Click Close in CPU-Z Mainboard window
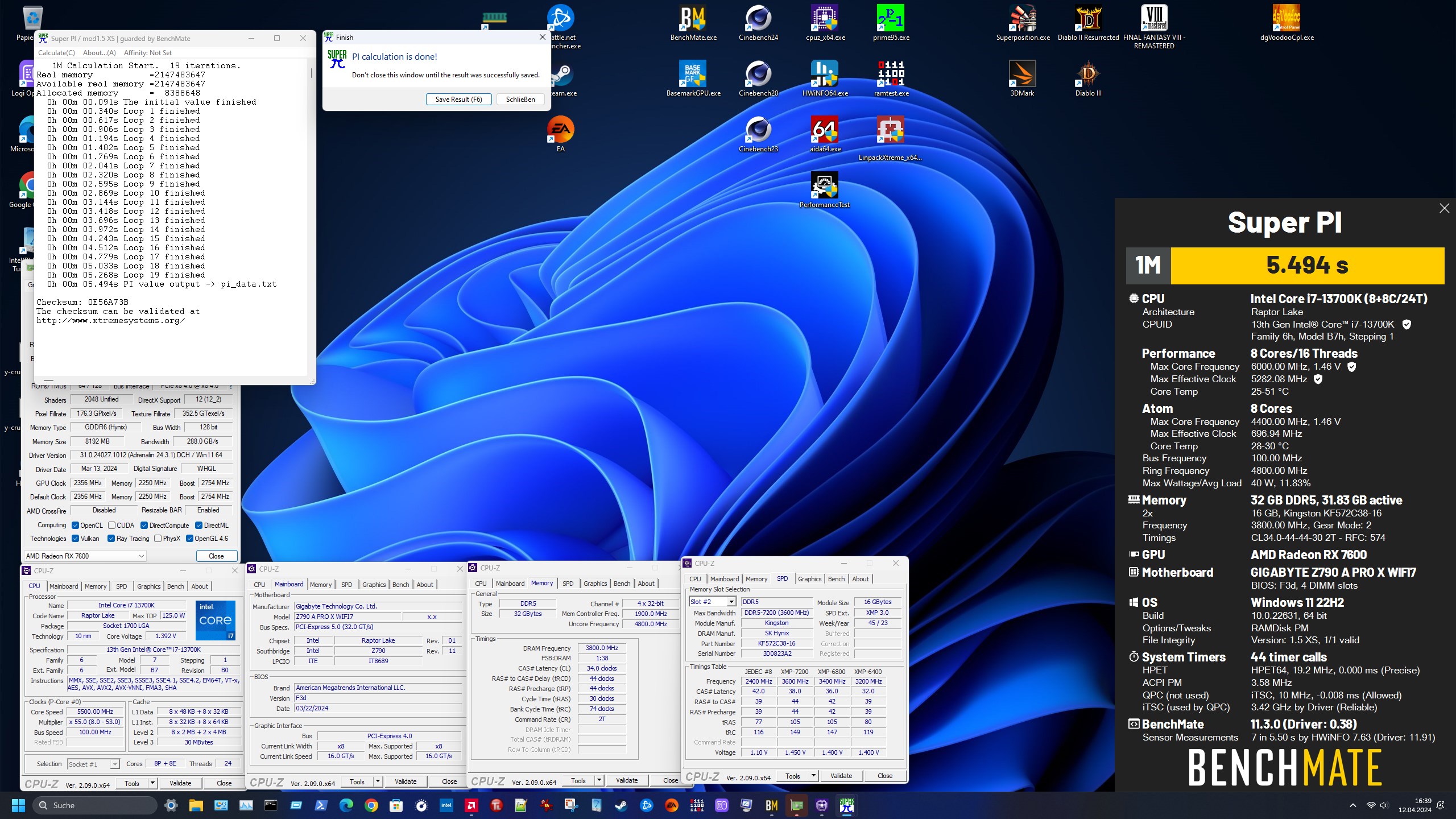1456x819 pixels. click(x=449, y=781)
